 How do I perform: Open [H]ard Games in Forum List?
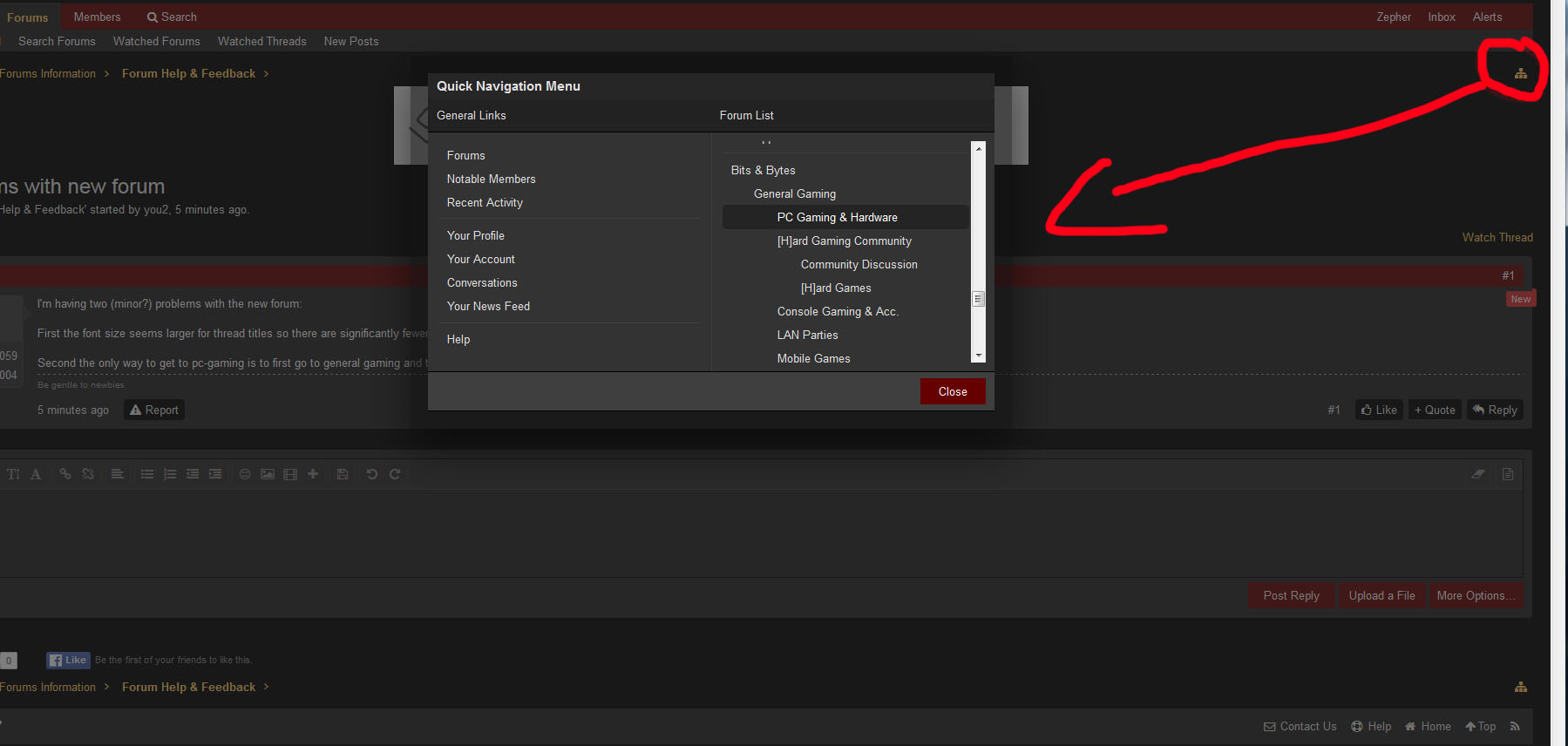[836, 288]
